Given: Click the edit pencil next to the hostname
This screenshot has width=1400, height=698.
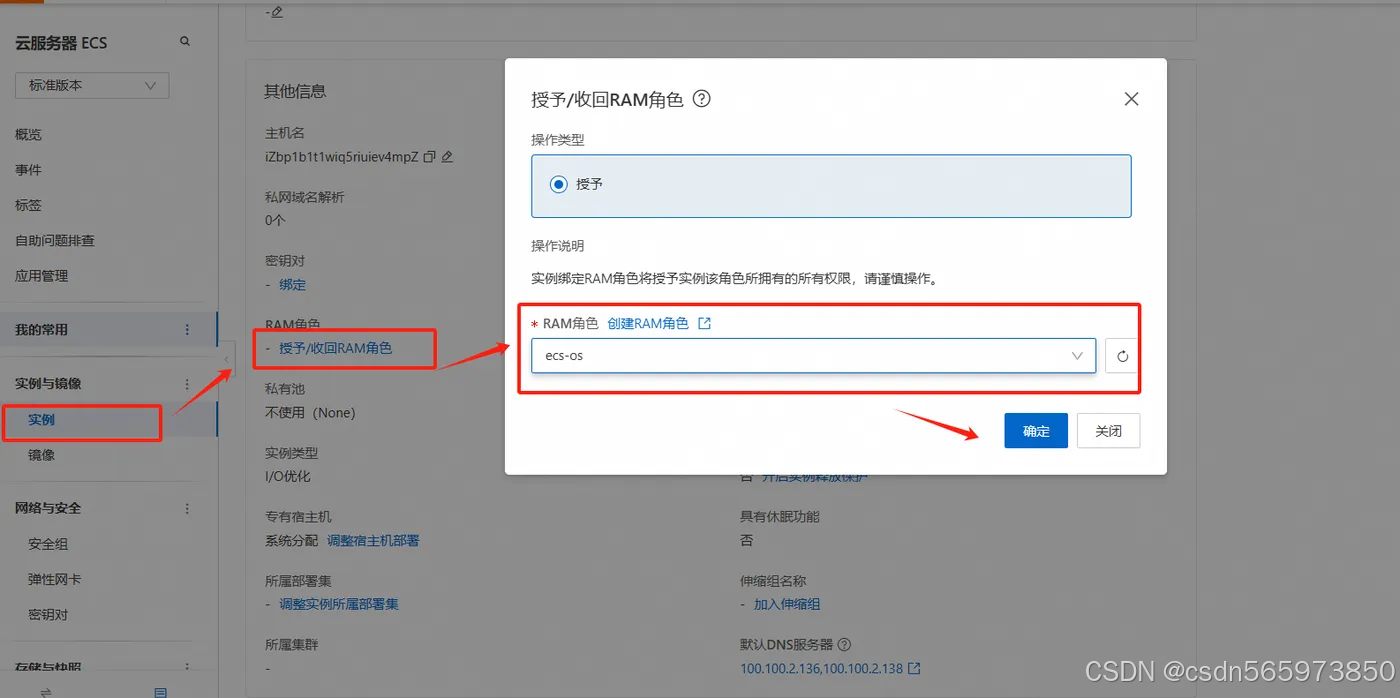Looking at the screenshot, I should point(447,157).
